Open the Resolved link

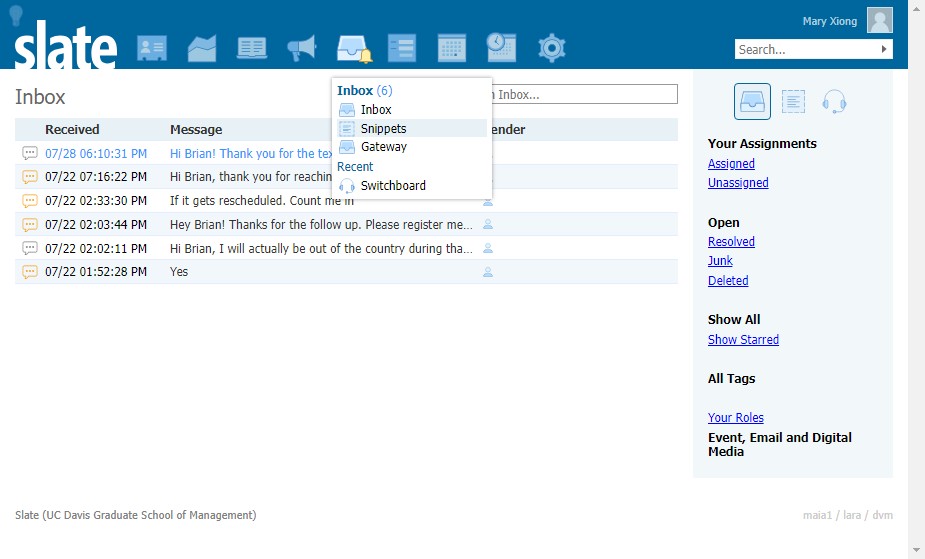(x=731, y=242)
